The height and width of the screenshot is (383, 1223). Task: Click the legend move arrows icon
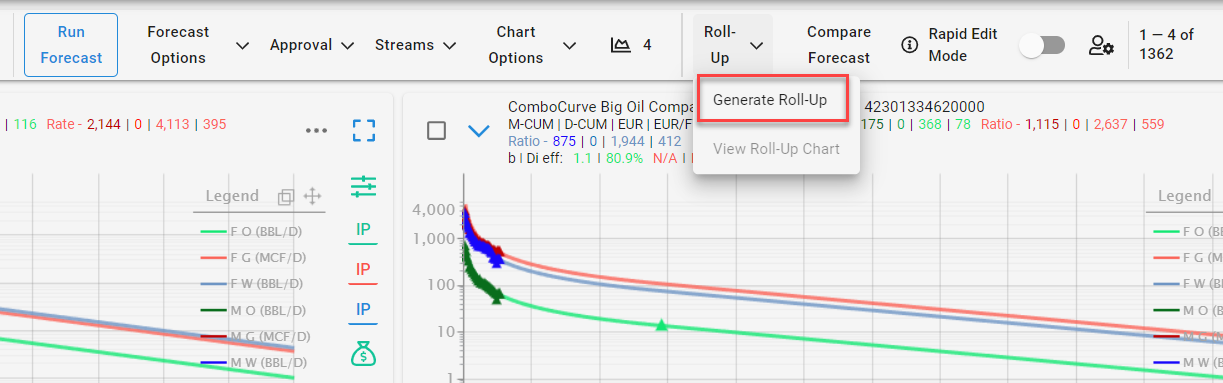click(x=312, y=196)
